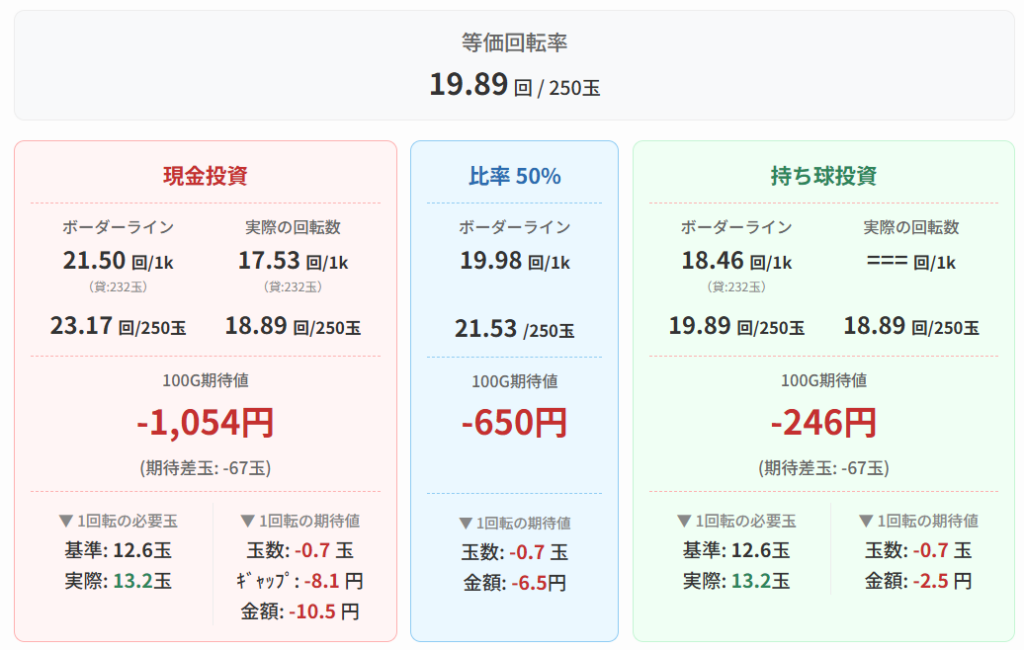Collapse 1回転の期待値 in the 持ち球投資 card
Screen dimensions: 1024x650
click(x=918, y=521)
